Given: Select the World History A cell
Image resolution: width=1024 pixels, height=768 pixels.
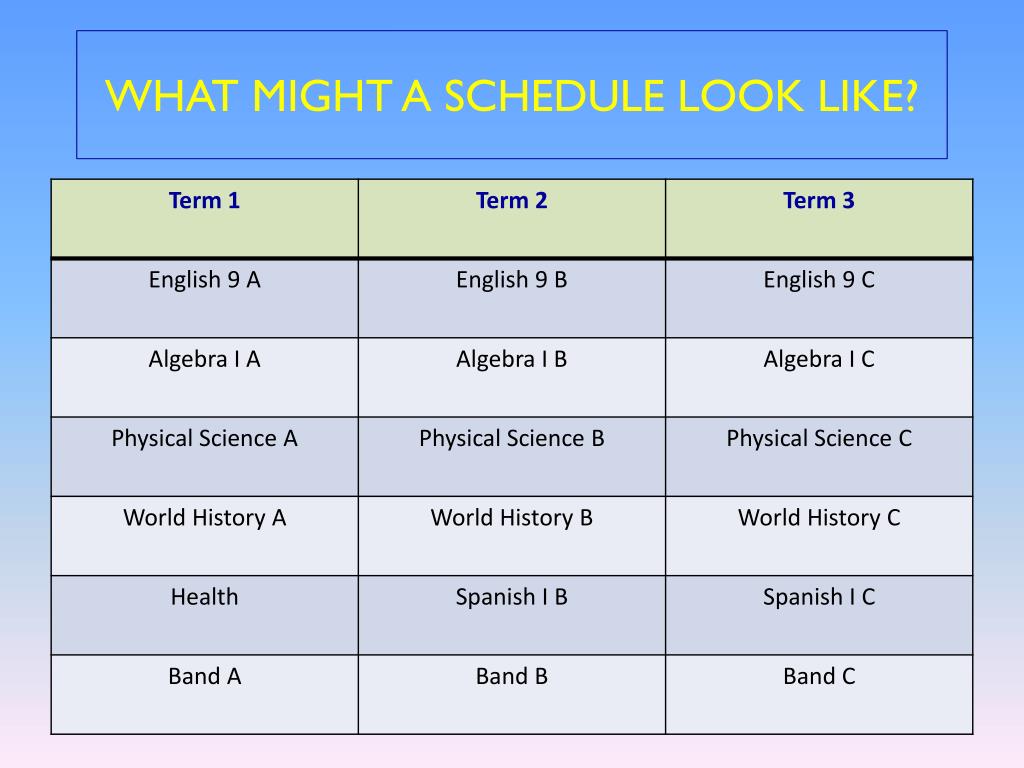Looking at the screenshot, I should tap(204, 536).
